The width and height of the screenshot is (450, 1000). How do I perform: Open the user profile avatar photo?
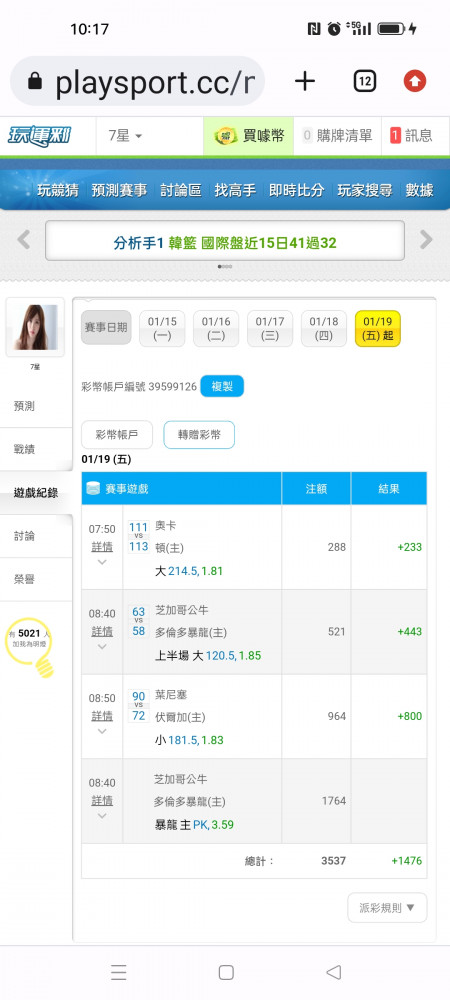tap(35, 327)
